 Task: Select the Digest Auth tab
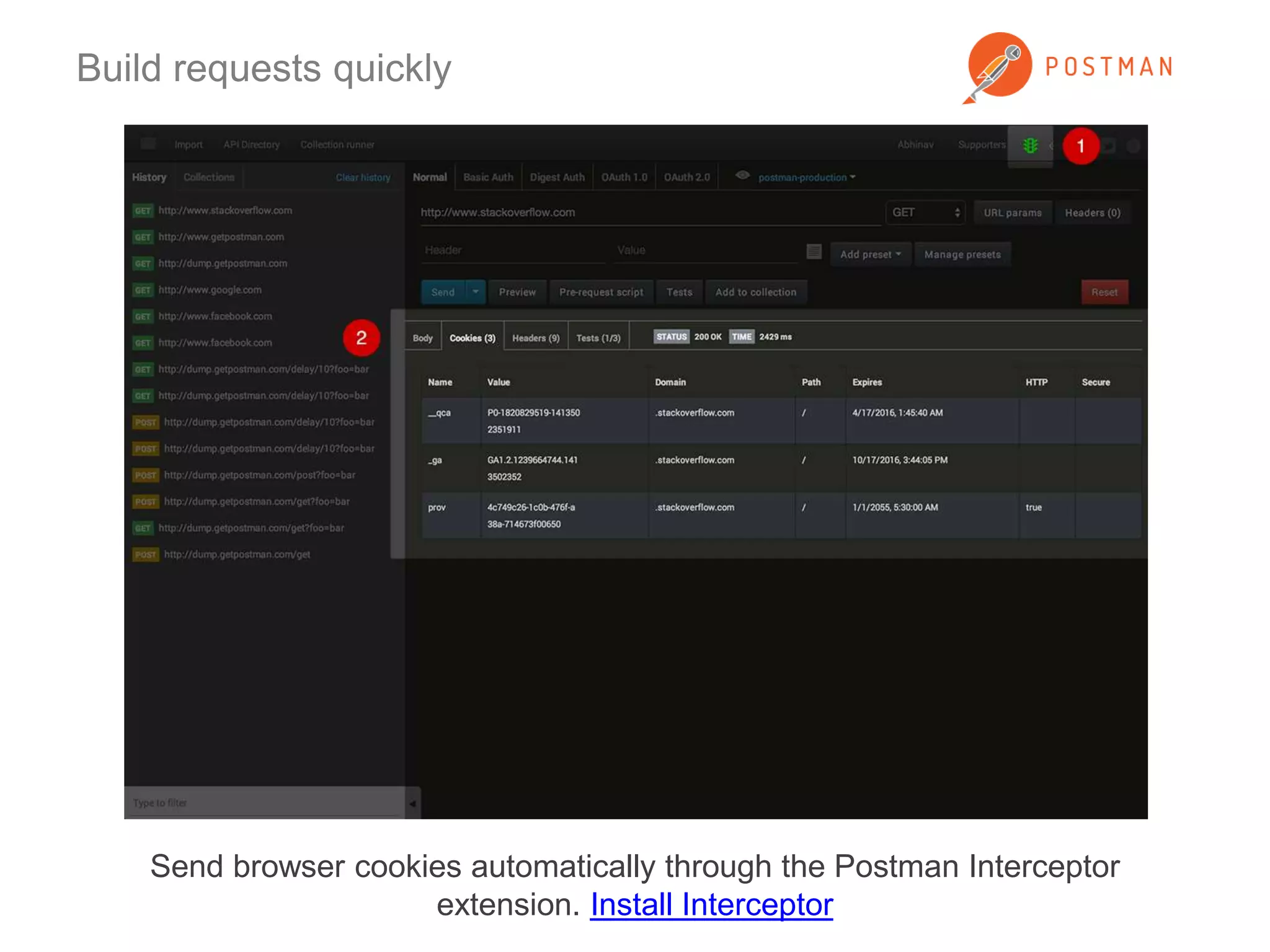click(x=557, y=177)
